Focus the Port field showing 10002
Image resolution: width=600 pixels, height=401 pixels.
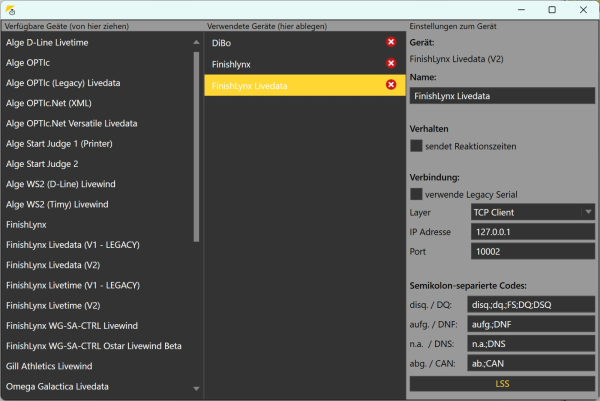tap(532, 251)
